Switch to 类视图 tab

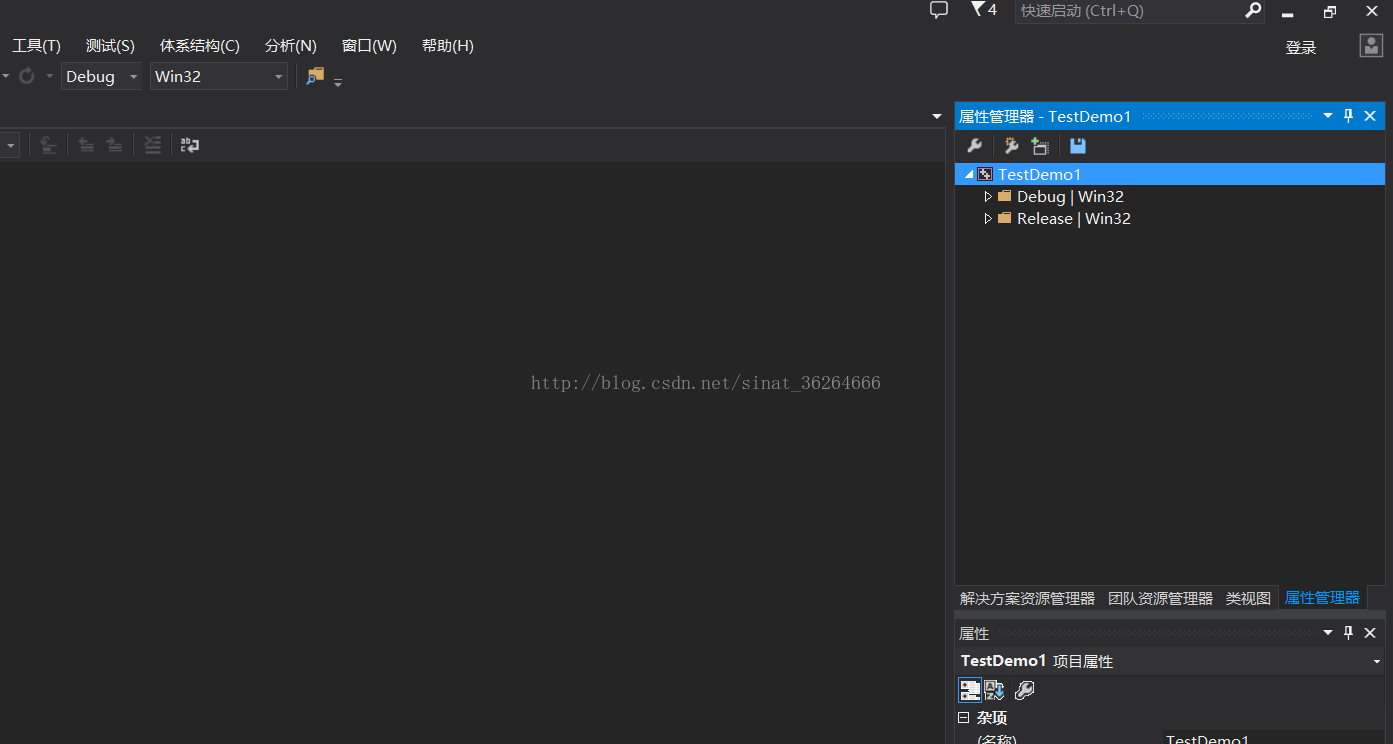[1248, 598]
